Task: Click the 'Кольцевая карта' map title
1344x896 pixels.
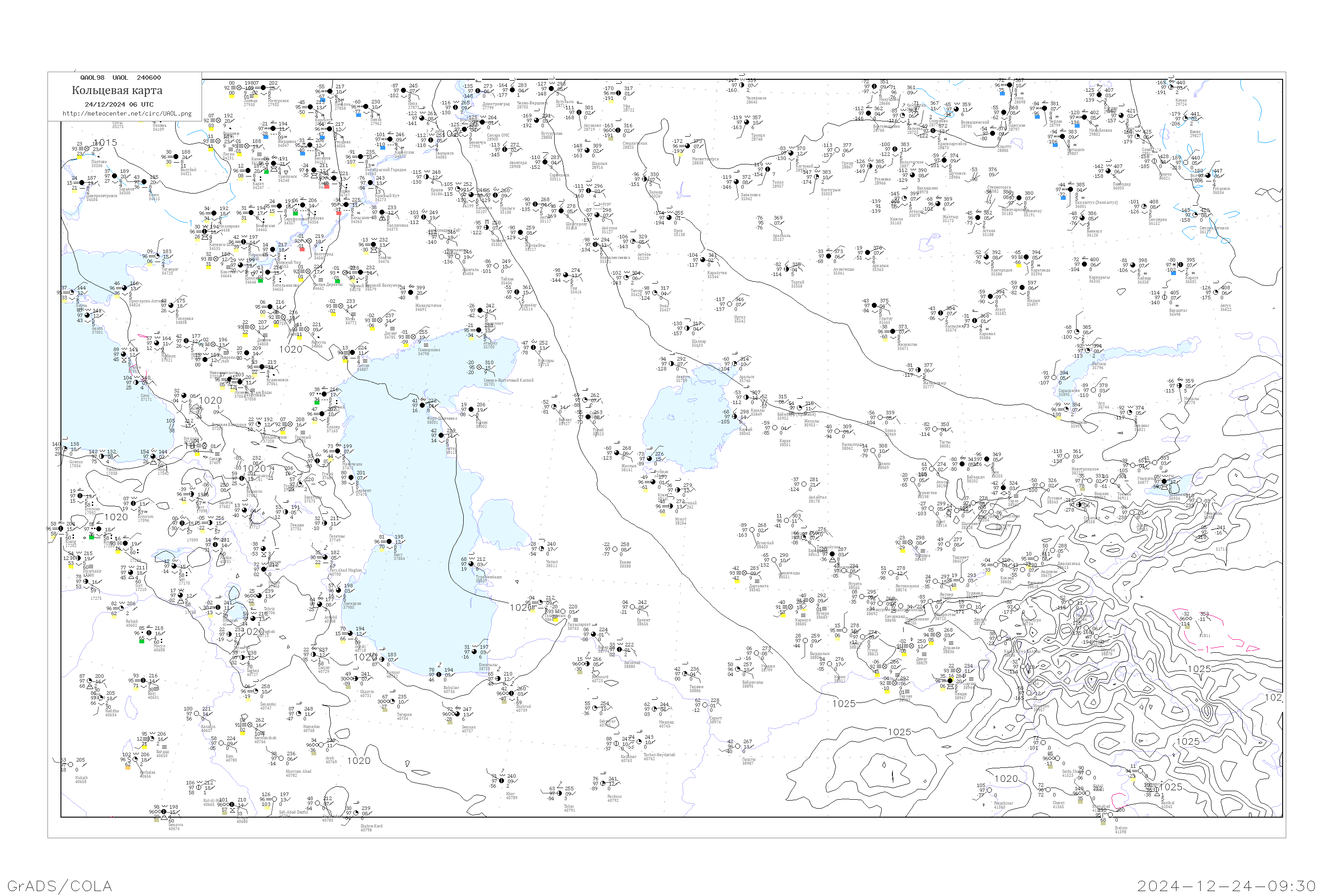Action: [116, 90]
